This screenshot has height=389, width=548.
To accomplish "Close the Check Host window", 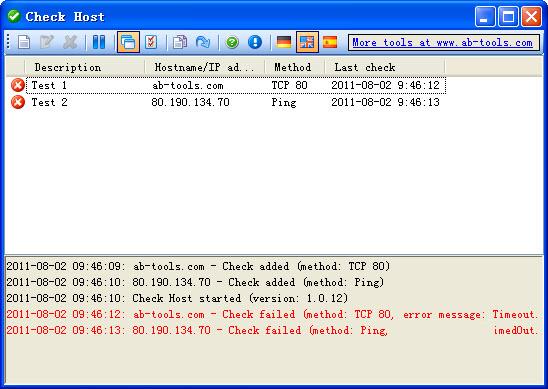I will pos(531,16).
